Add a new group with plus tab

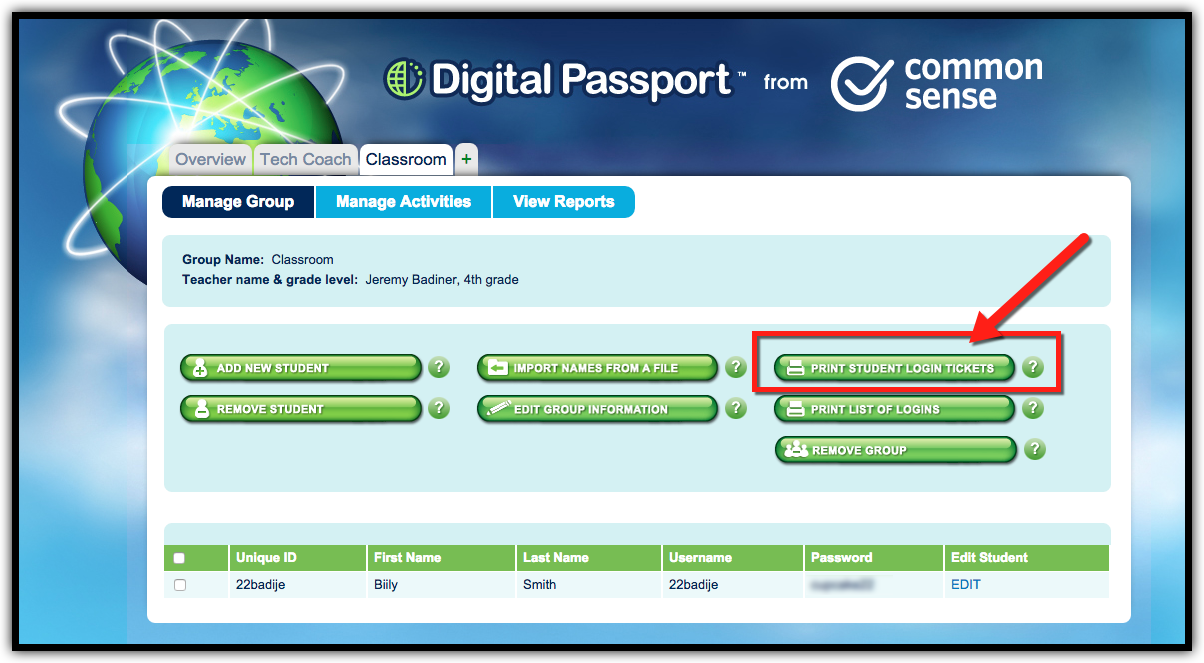coord(466,159)
